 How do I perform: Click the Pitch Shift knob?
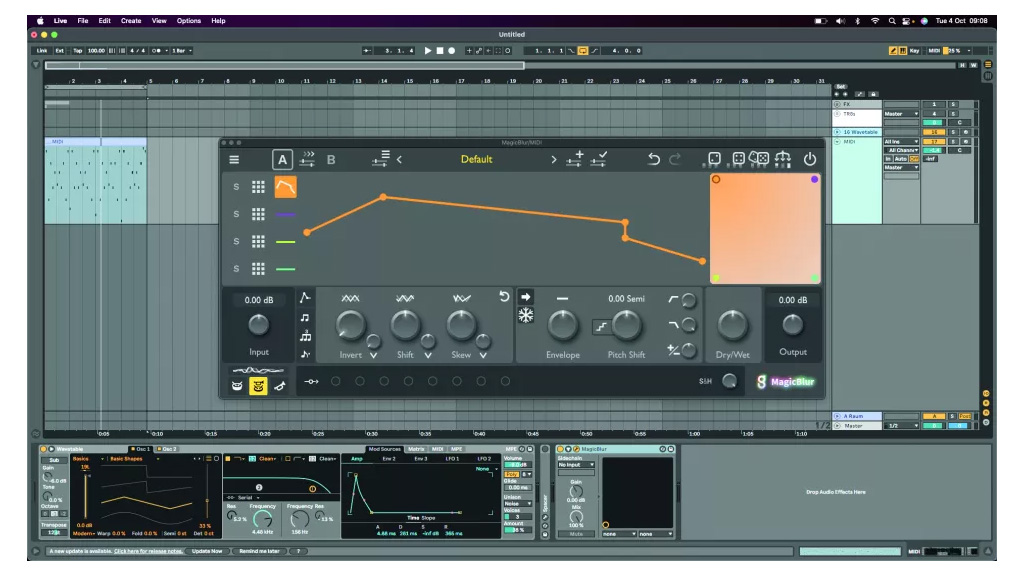pos(626,325)
